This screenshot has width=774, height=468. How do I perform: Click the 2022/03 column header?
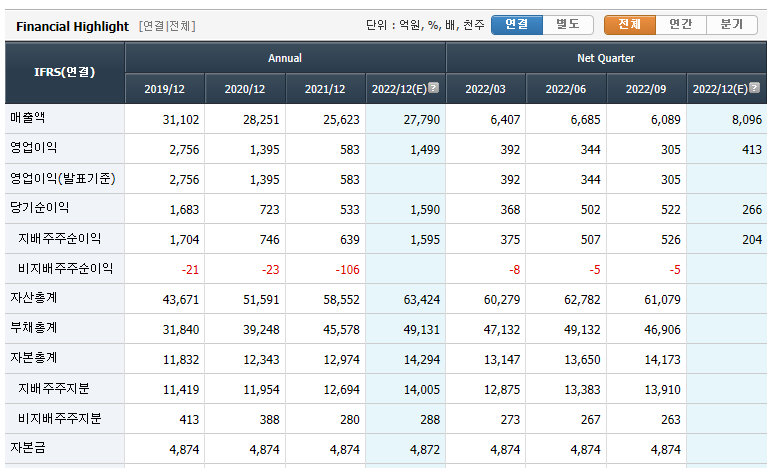coord(485,89)
